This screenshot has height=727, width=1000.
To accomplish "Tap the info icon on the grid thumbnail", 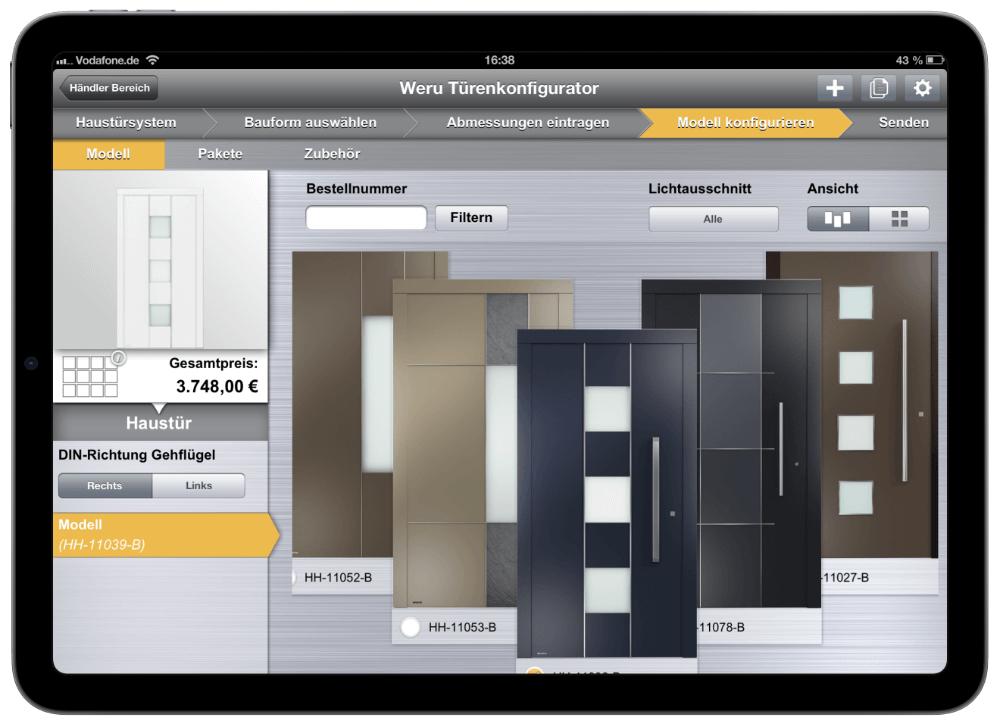I will [x=119, y=358].
